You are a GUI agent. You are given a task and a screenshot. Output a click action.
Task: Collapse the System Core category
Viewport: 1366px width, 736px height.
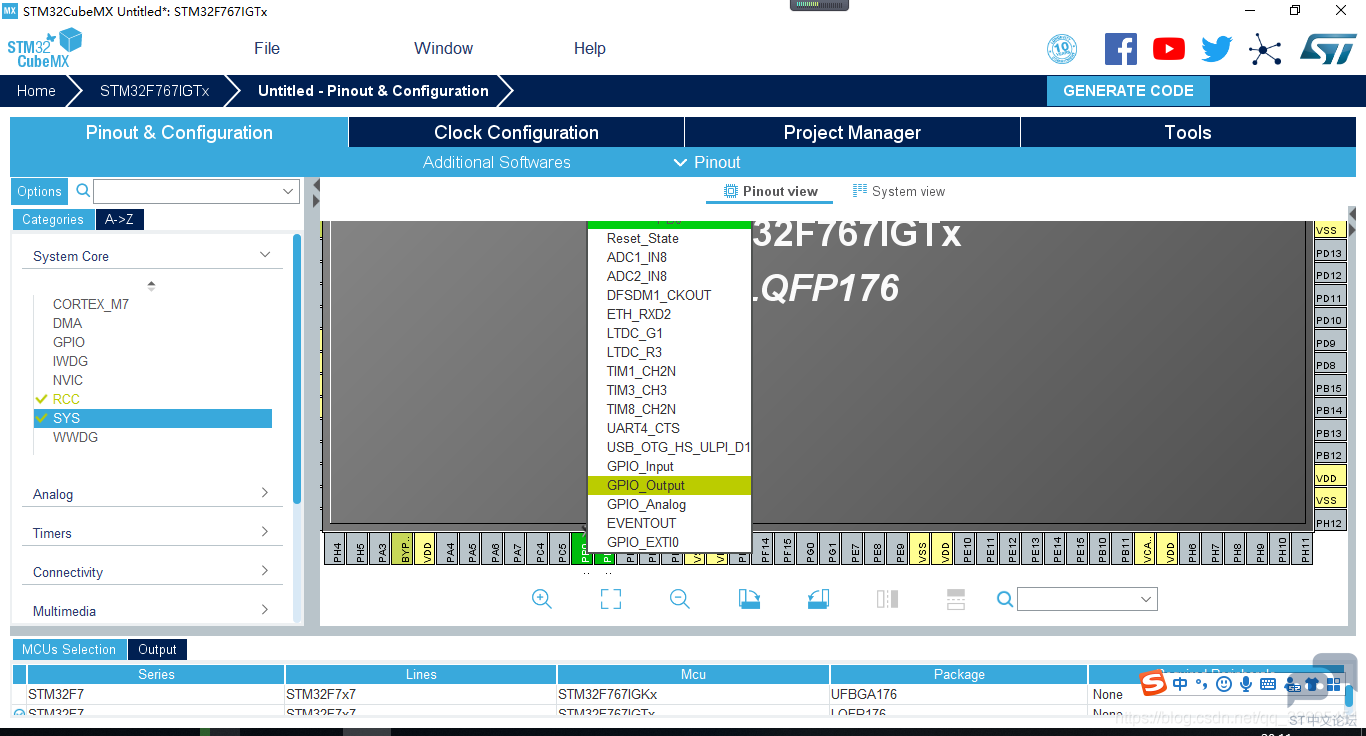coord(265,255)
